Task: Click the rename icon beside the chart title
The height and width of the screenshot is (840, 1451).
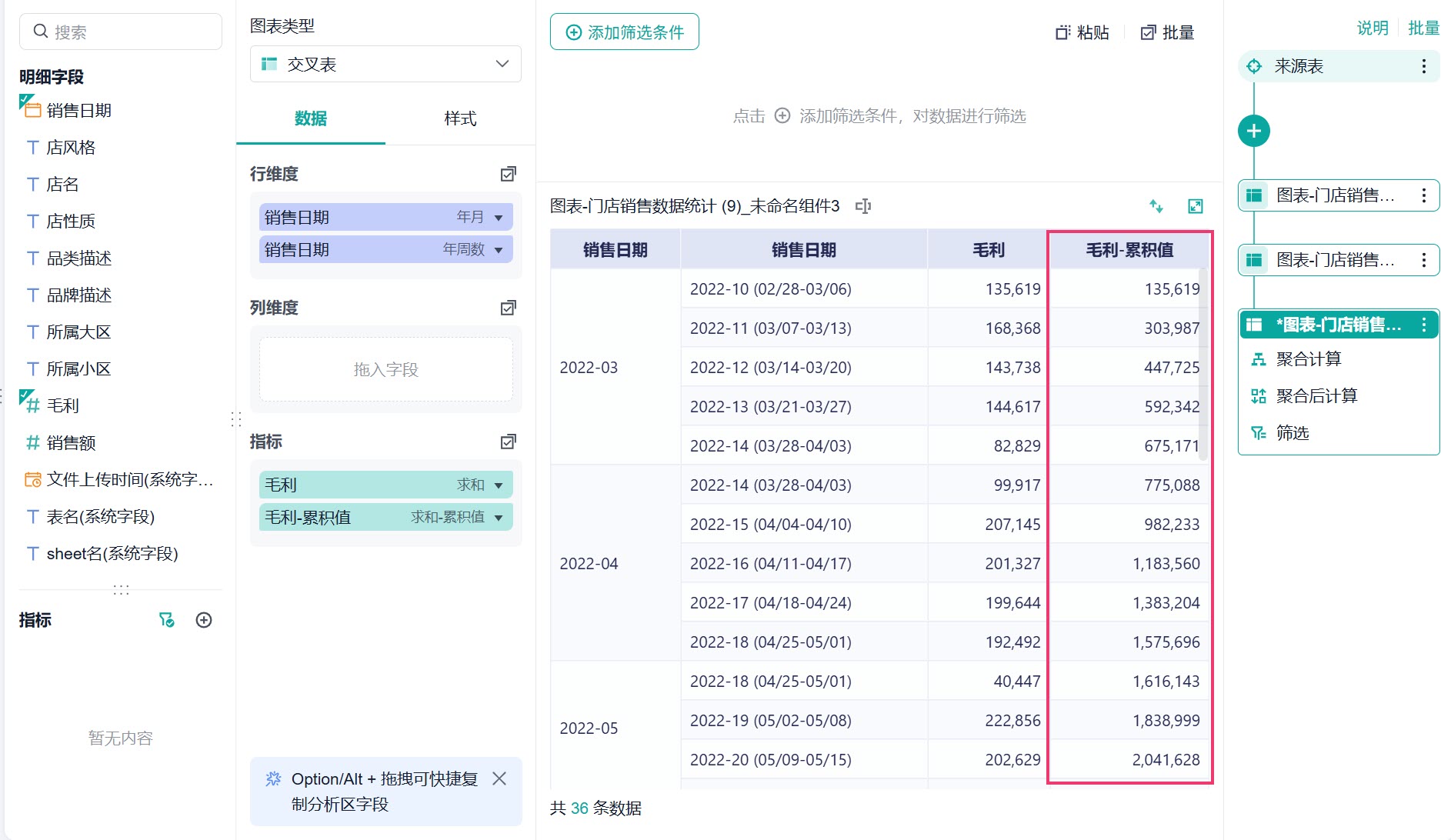Action: (x=863, y=206)
